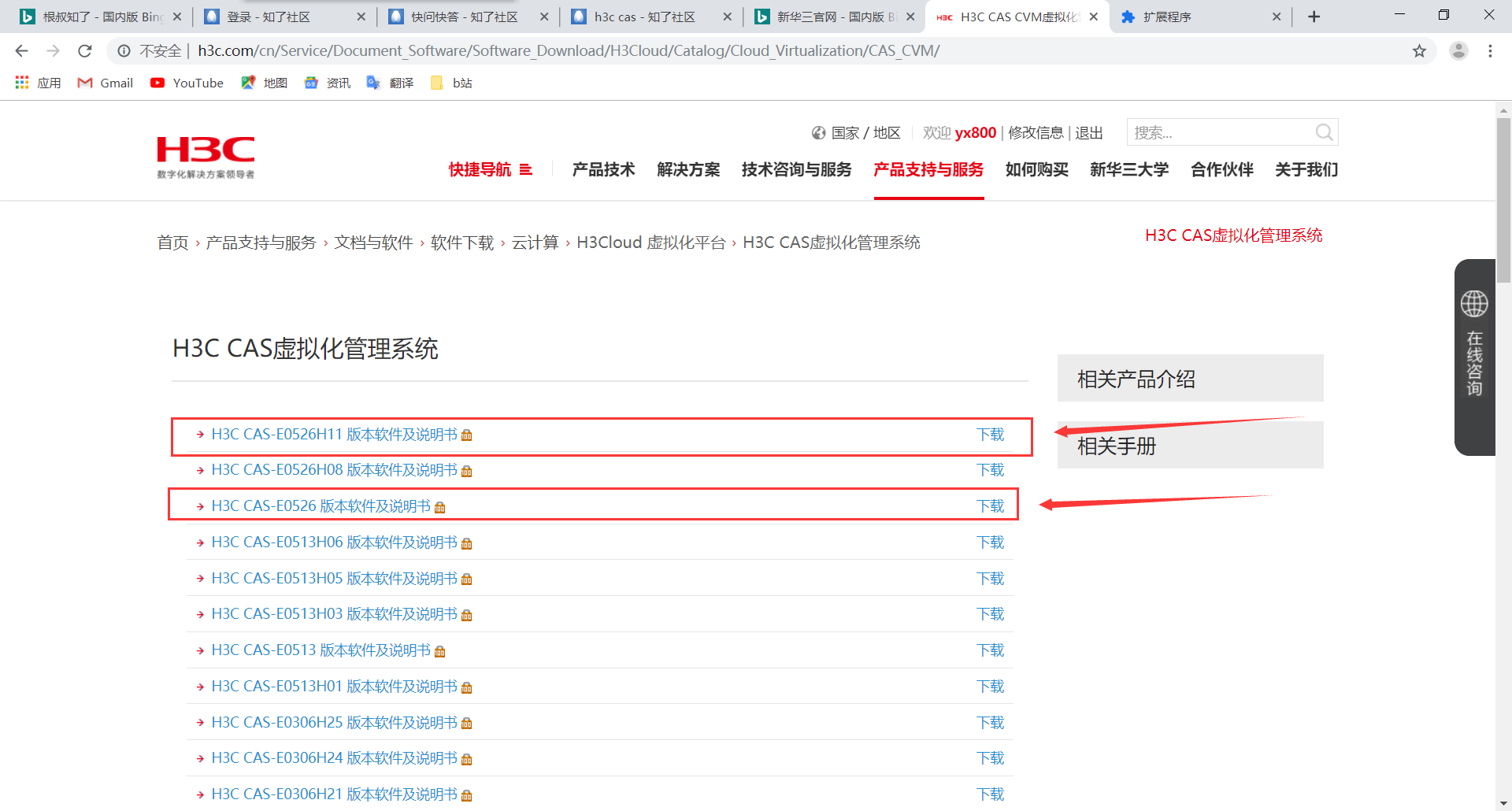Click 下载 for H3C CAS-E0306H25
The width and height of the screenshot is (1512, 811).
(990, 723)
